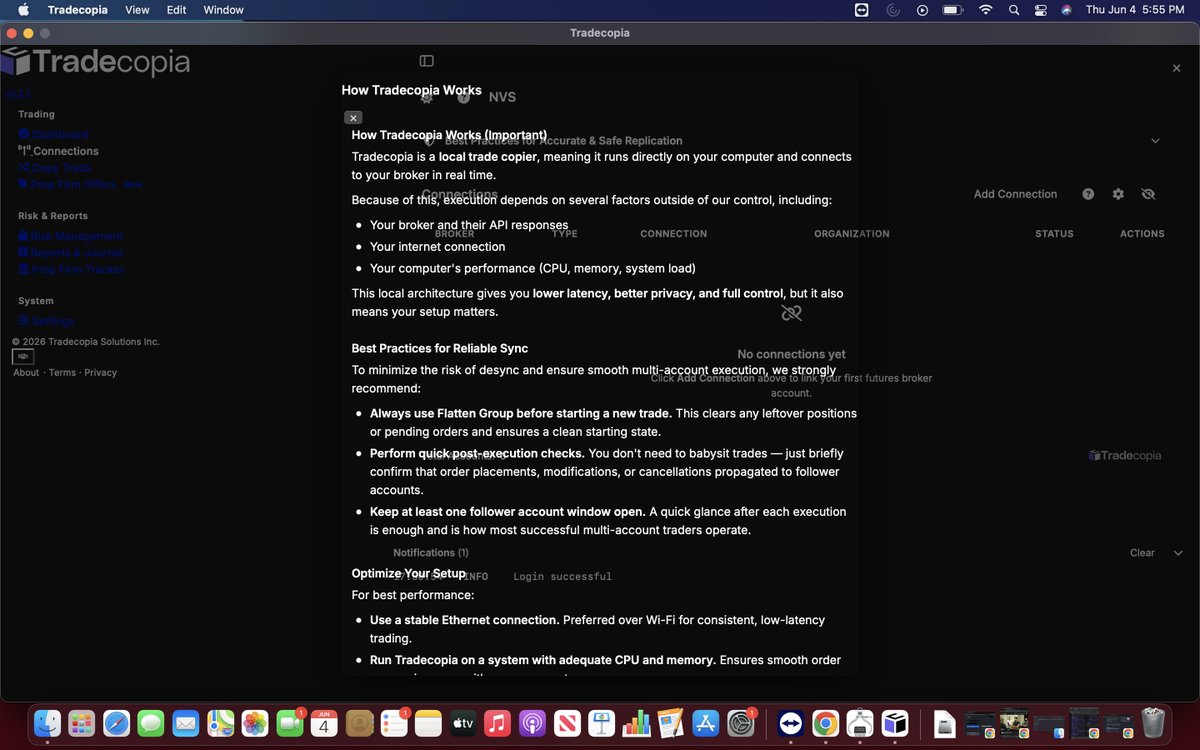This screenshot has height=750, width=1200.
Task: Toggle the sidebar panel icon
Action: click(x=427, y=61)
